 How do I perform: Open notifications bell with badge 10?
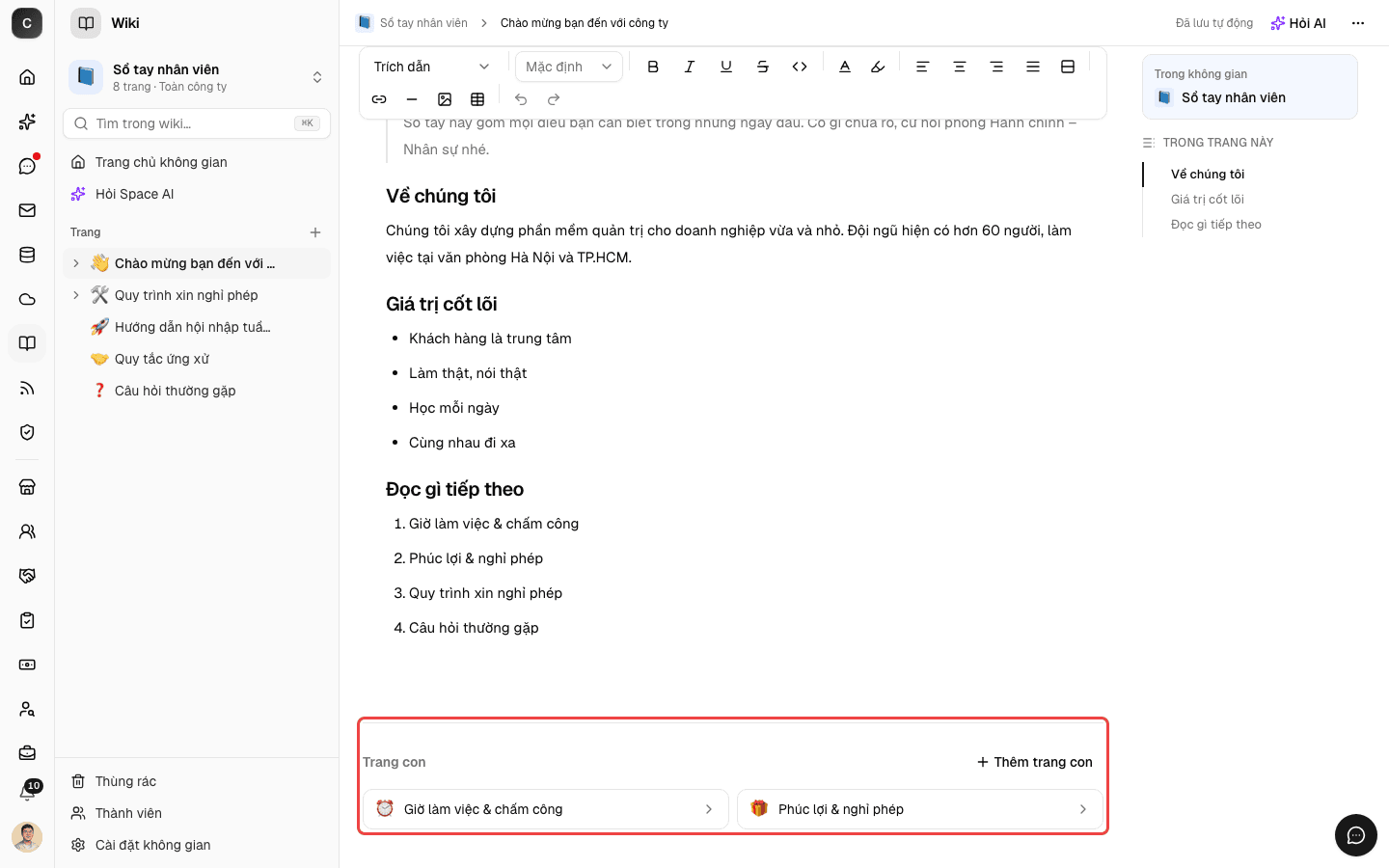[x=27, y=793]
